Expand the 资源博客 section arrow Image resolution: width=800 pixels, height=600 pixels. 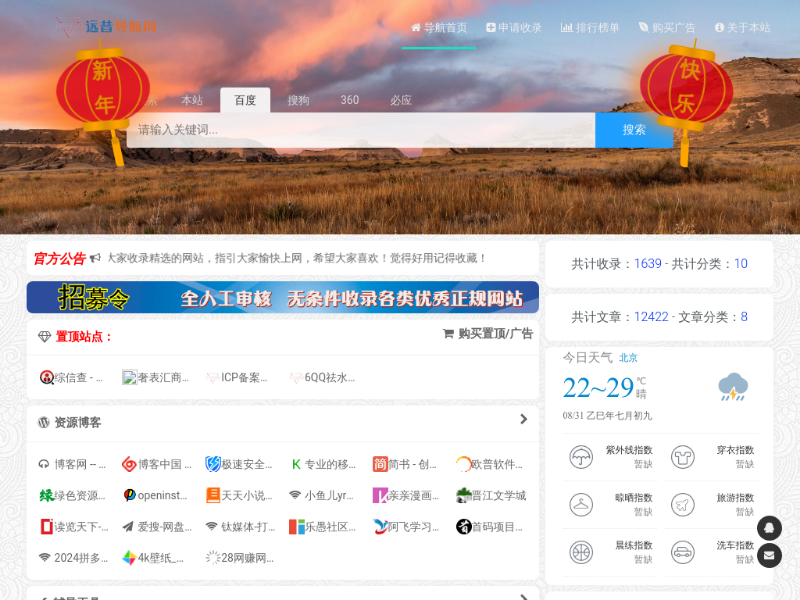[x=523, y=420]
